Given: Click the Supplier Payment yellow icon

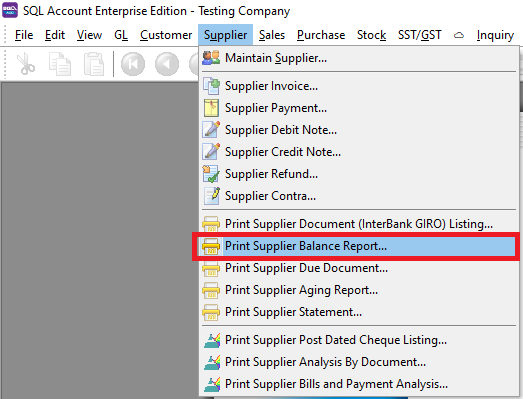Looking at the screenshot, I should tap(211, 108).
